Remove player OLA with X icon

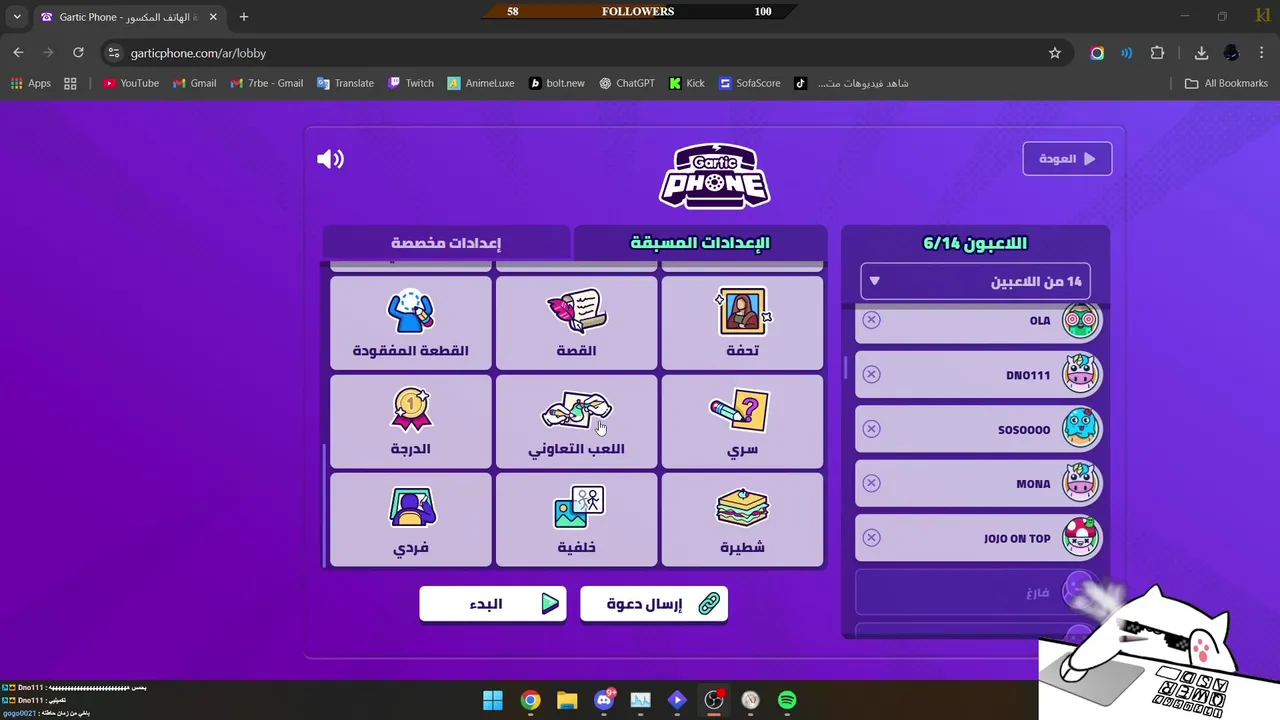click(871, 320)
